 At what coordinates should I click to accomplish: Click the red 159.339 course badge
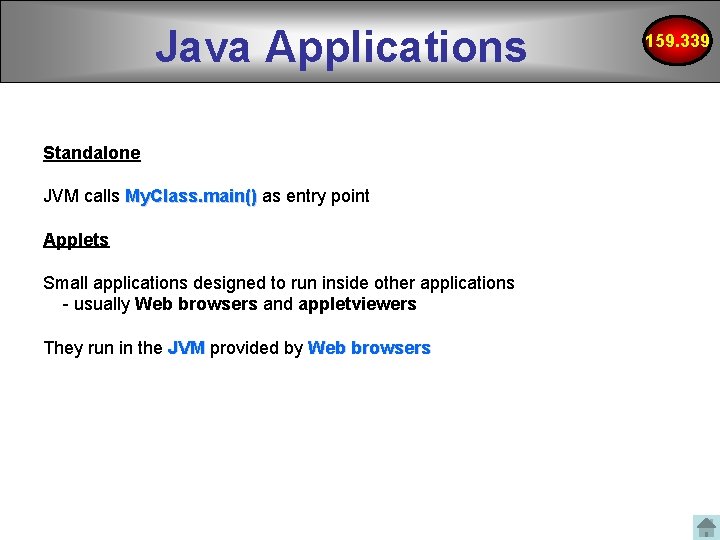[677, 40]
